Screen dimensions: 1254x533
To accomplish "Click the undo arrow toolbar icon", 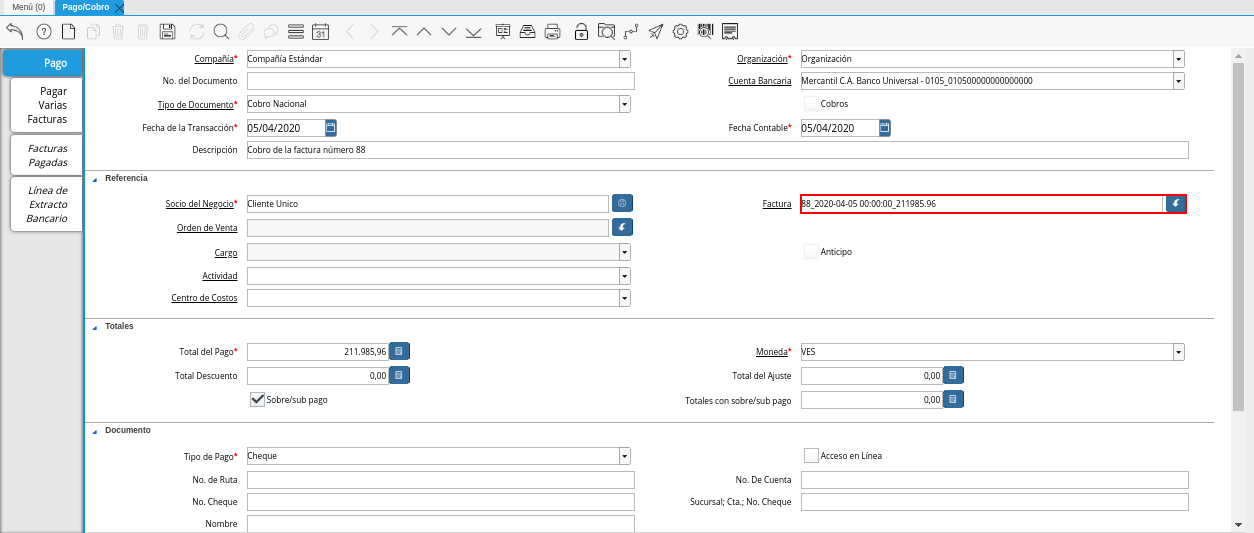I will (x=14, y=31).
